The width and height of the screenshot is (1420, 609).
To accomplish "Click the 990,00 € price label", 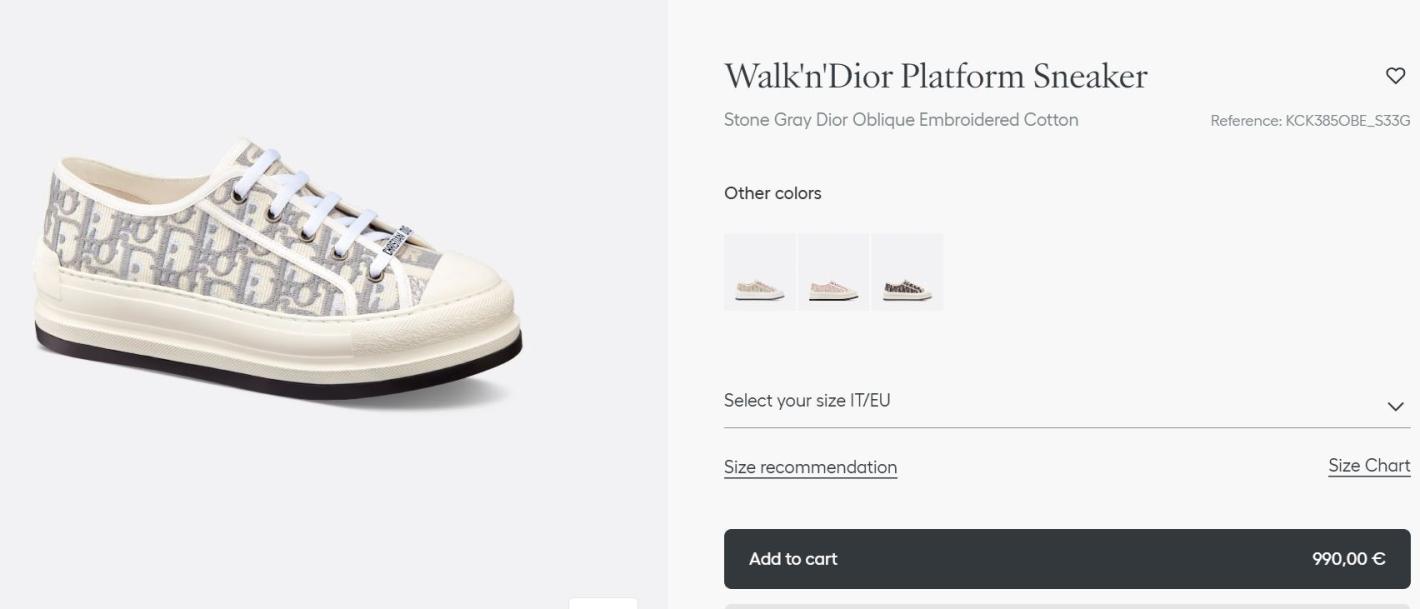I will point(1348,559).
